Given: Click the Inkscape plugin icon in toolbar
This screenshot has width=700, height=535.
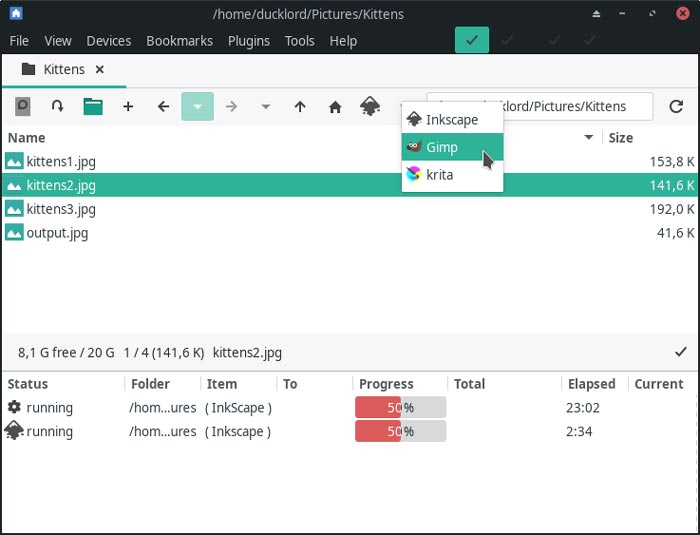Looking at the screenshot, I should [370, 106].
